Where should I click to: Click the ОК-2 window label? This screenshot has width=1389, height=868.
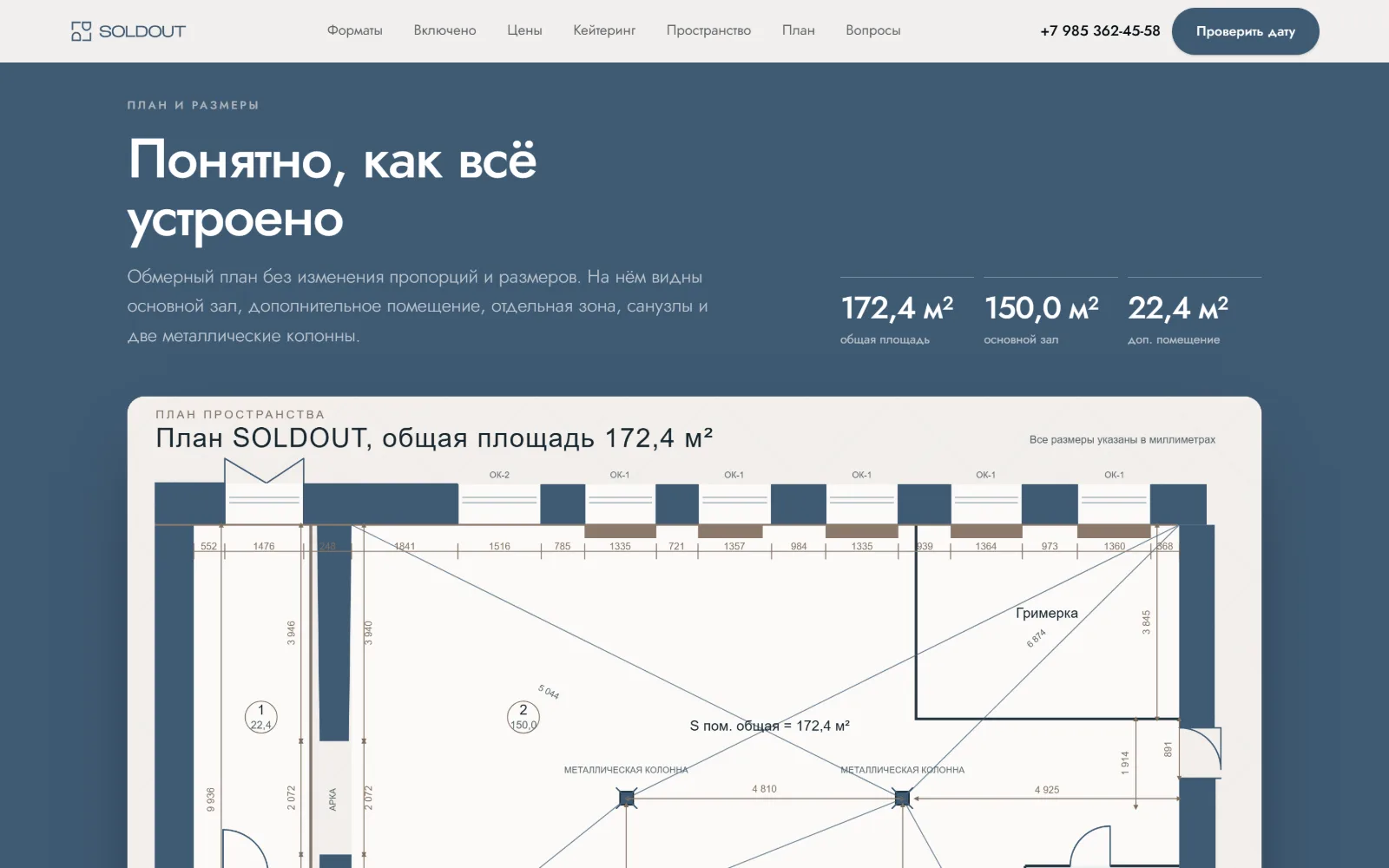point(499,475)
